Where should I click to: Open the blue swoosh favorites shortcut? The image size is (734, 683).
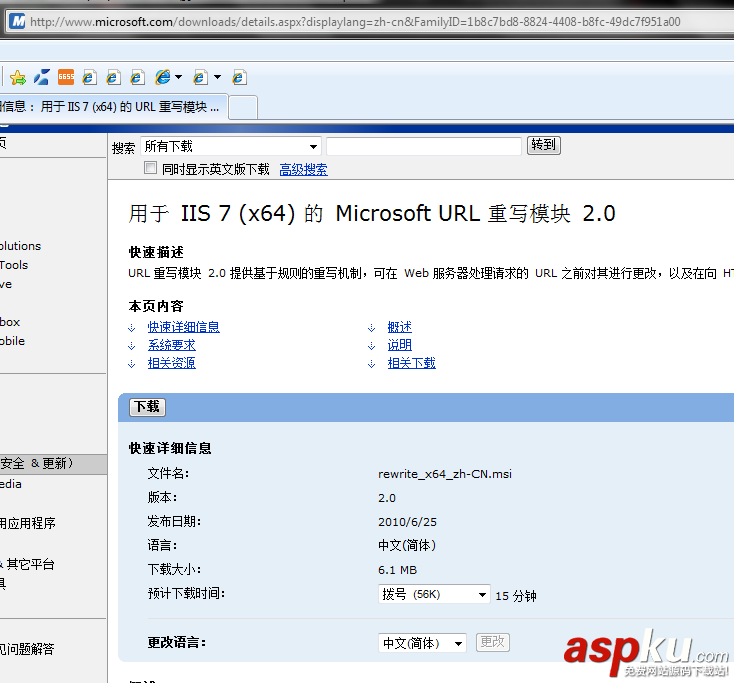point(42,77)
